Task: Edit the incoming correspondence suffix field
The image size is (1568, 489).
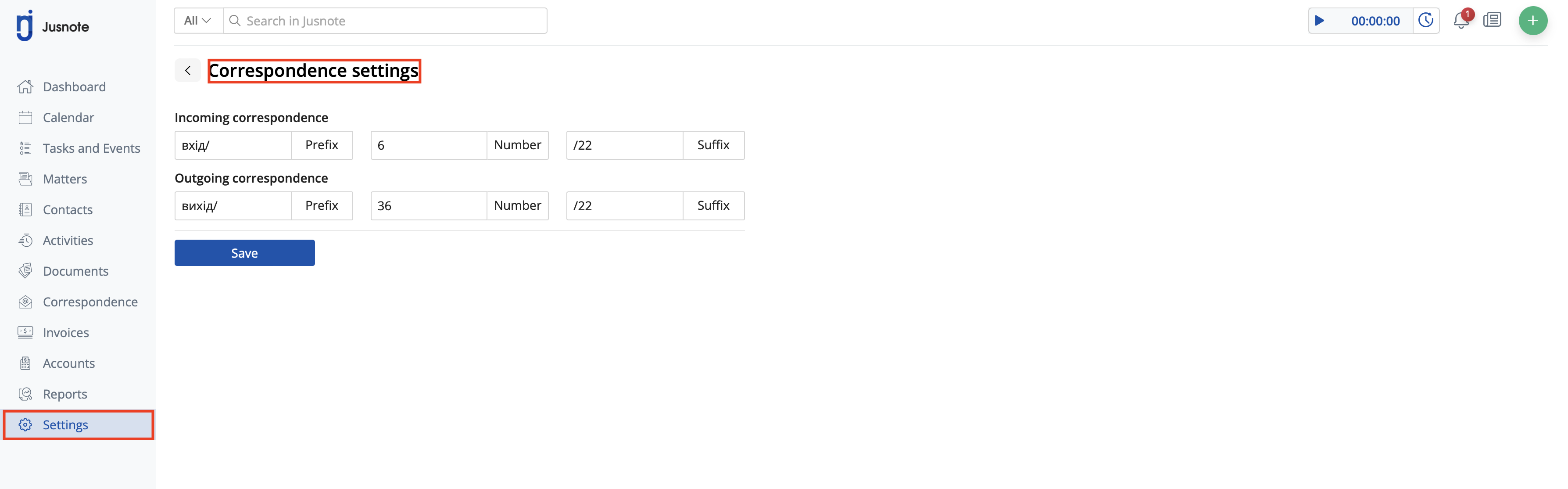Action: [x=624, y=145]
